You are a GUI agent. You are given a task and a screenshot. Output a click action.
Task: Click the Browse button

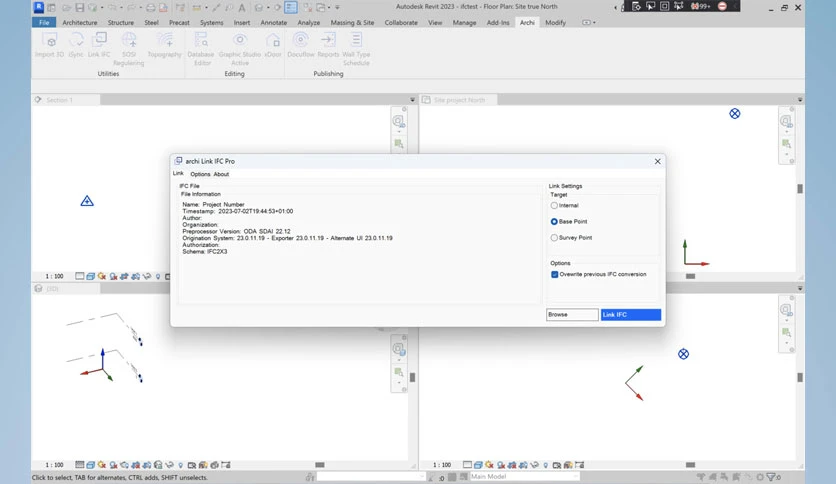pos(572,314)
